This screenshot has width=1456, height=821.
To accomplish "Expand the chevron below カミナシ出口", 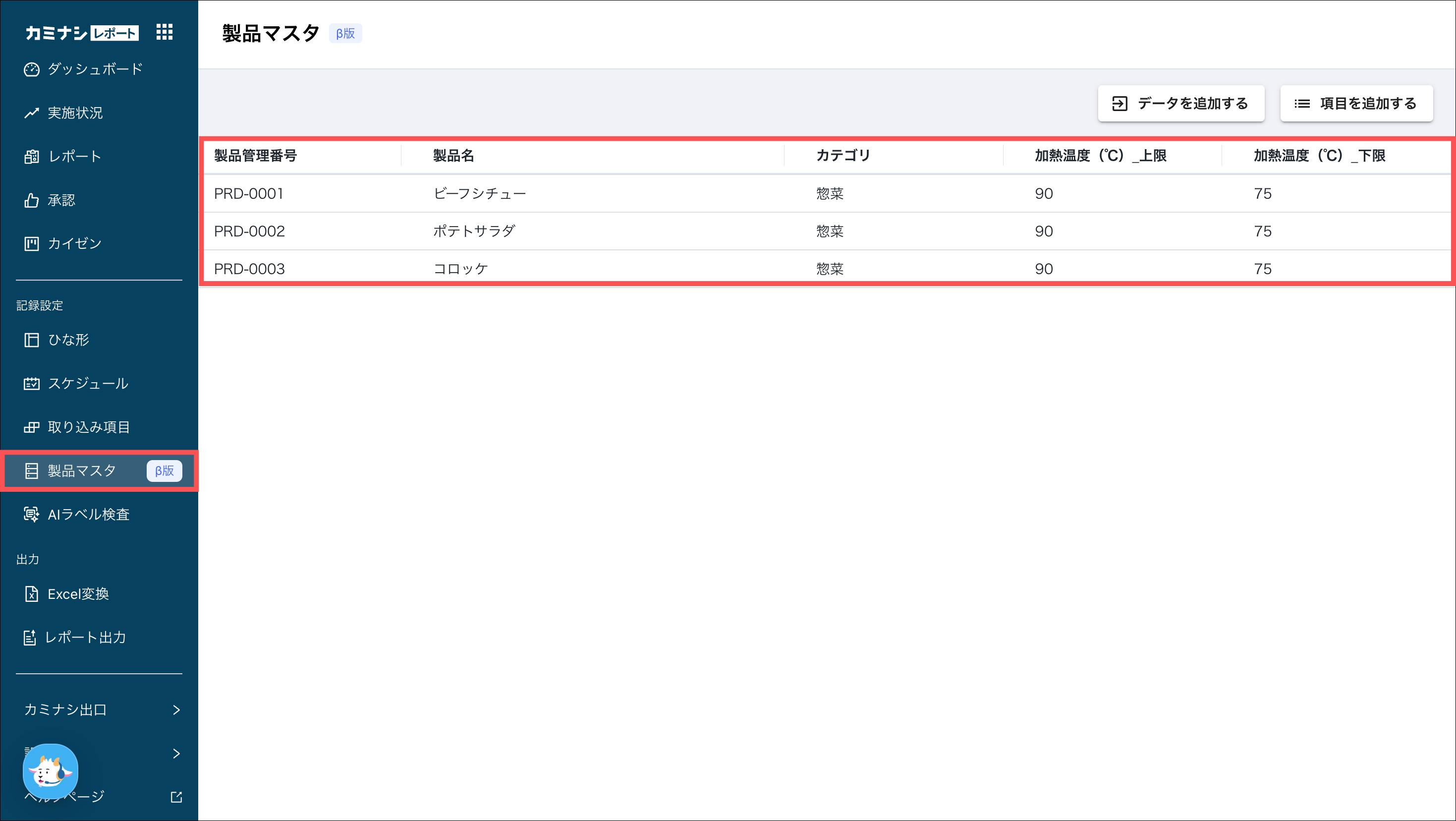I will [x=176, y=753].
